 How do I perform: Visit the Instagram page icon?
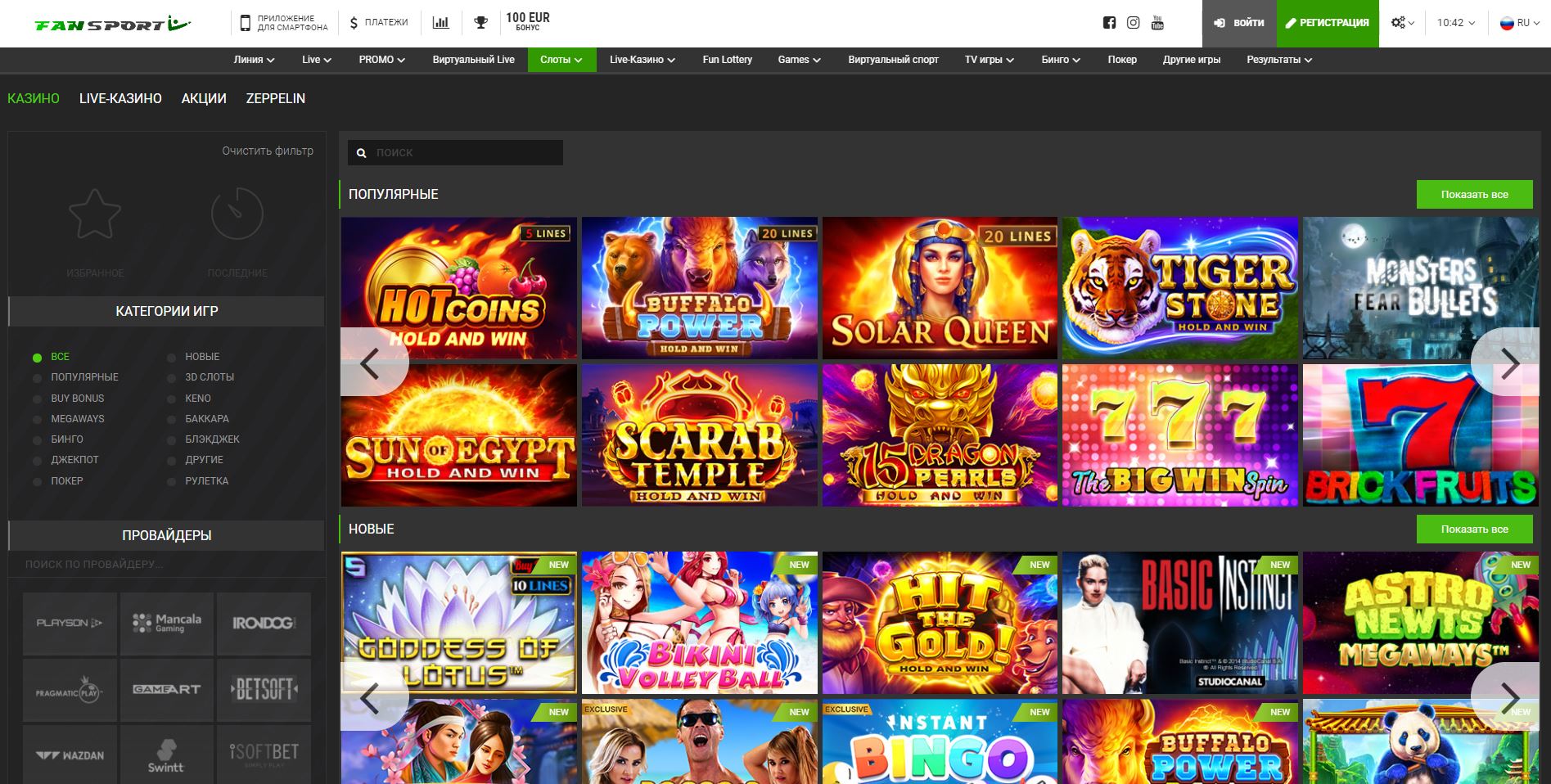point(1133,23)
